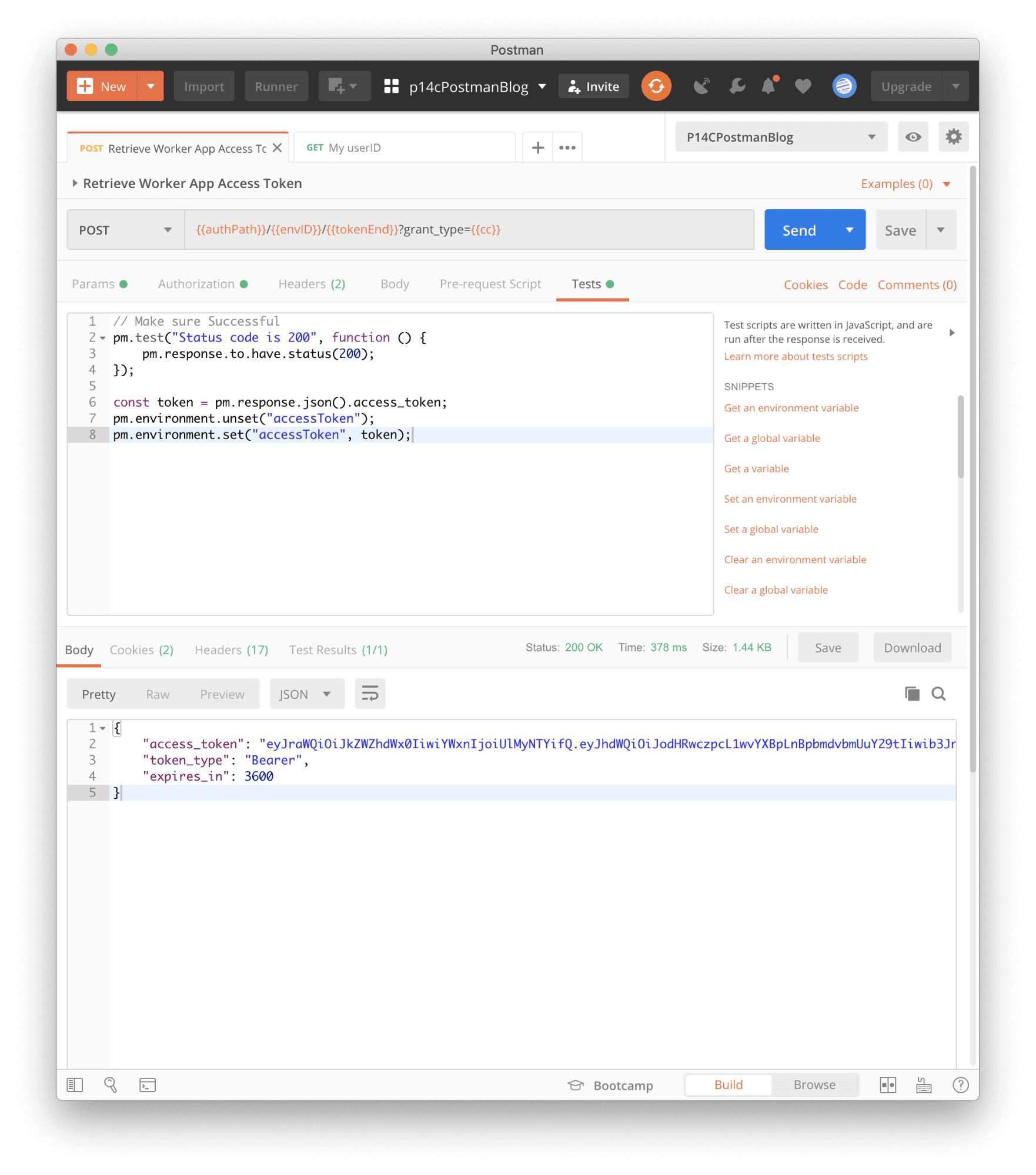
Task: Open the help question mark icon
Action: click(960, 1085)
